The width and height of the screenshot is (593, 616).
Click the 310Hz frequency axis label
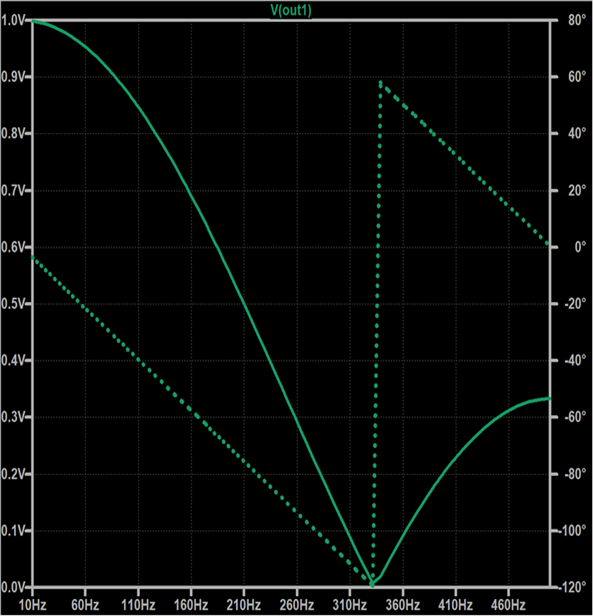point(350,604)
